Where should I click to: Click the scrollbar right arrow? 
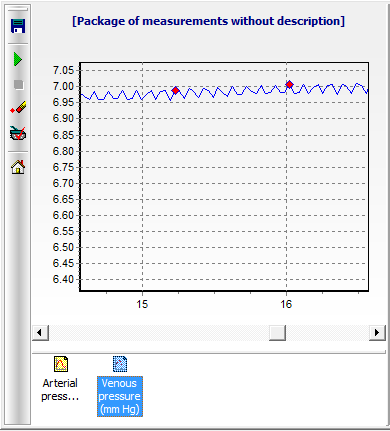click(x=377, y=332)
